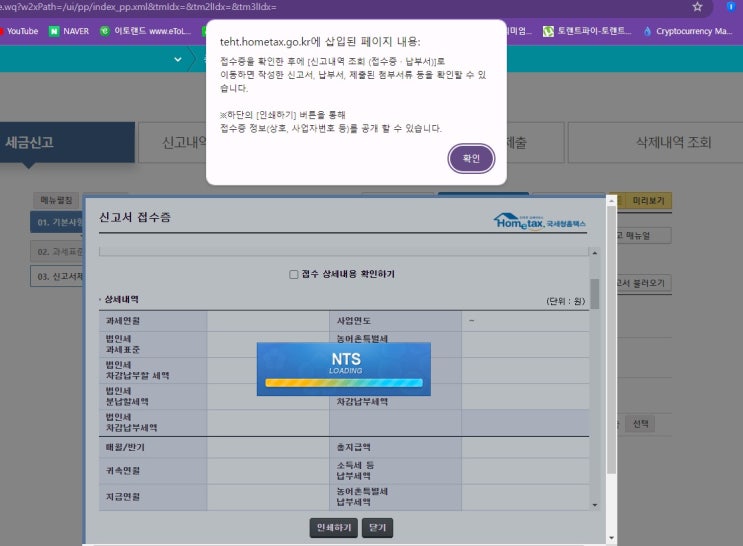
Task: Open the 토렌트파이 bookmark
Action: tap(587, 31)
